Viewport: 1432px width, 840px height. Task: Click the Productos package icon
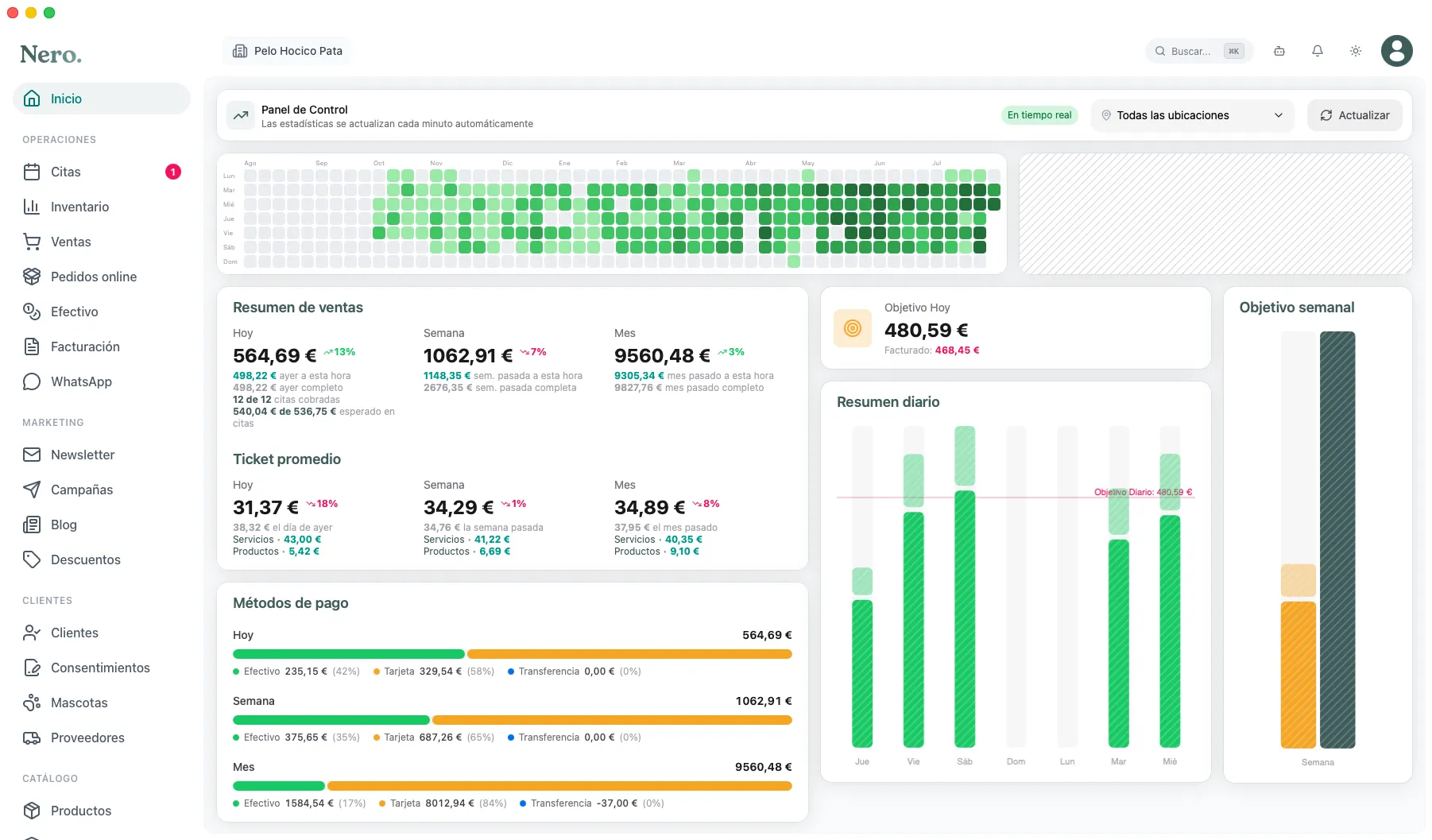coord(32,811)
